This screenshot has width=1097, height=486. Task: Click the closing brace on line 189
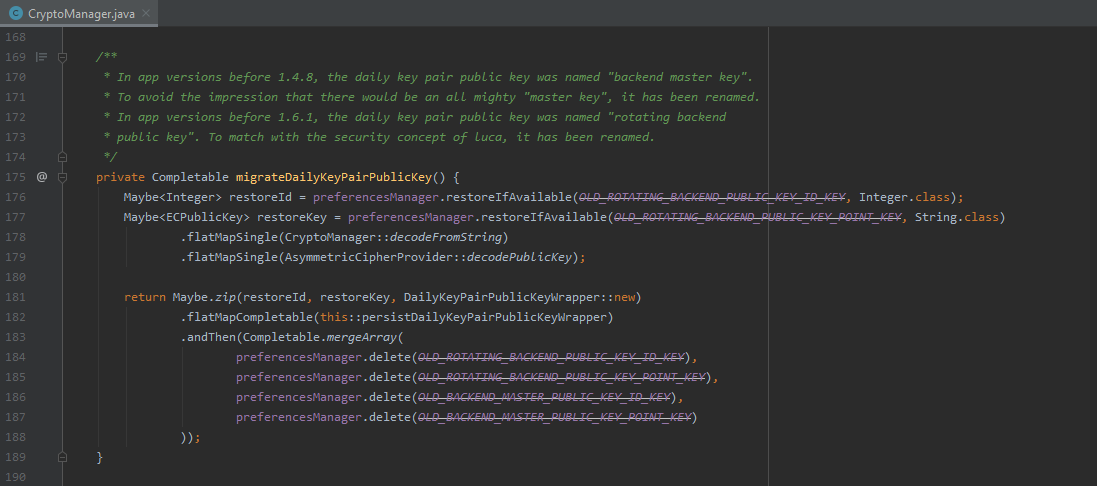(x=99, y=457)
